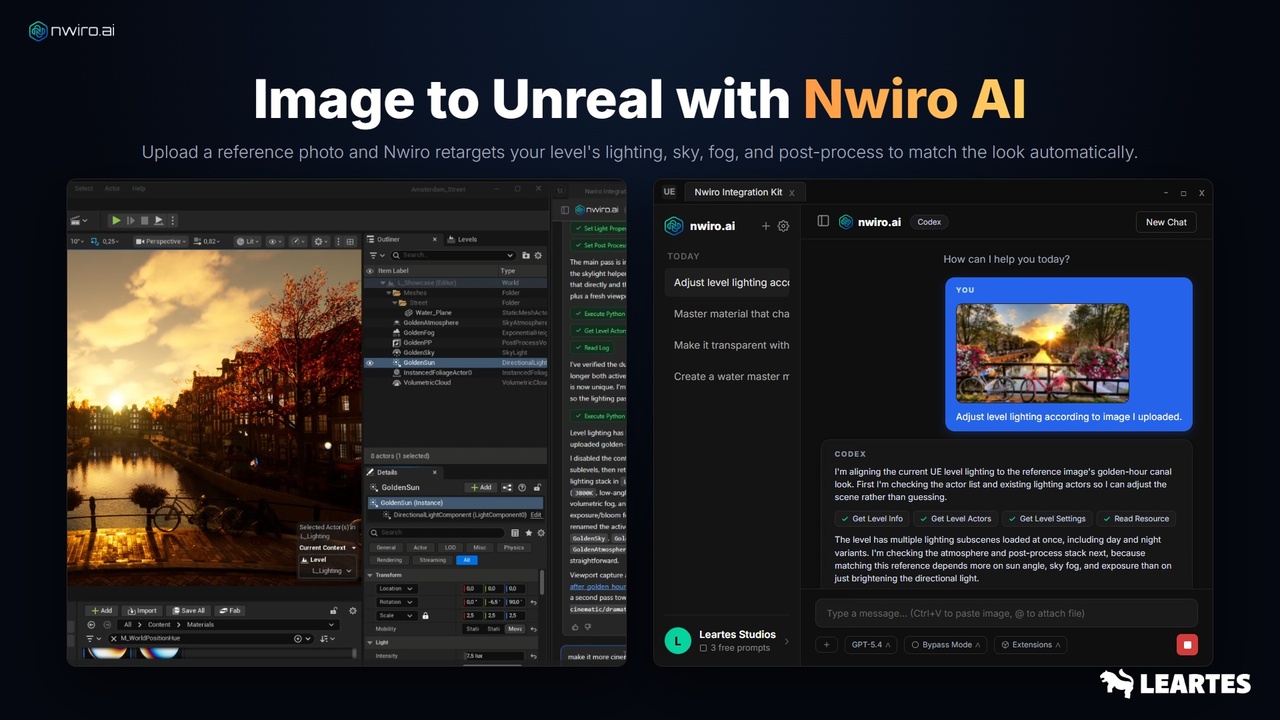
Task: Reset Rotation to default arrow
Action: pos(533,602)
